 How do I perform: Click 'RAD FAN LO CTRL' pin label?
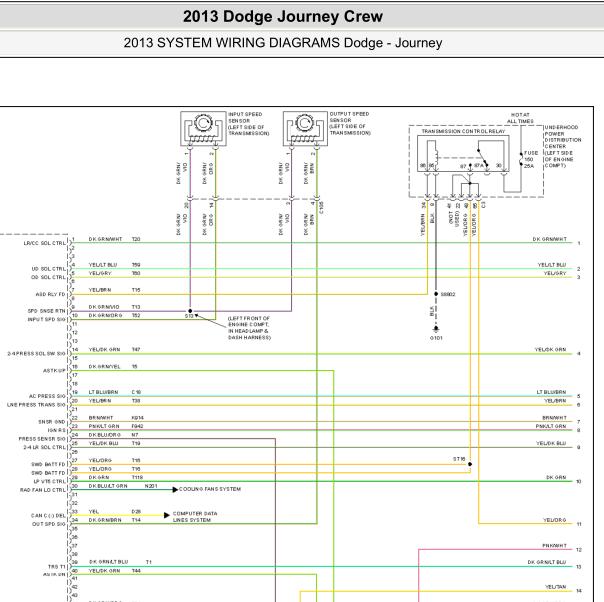point(43,490)
